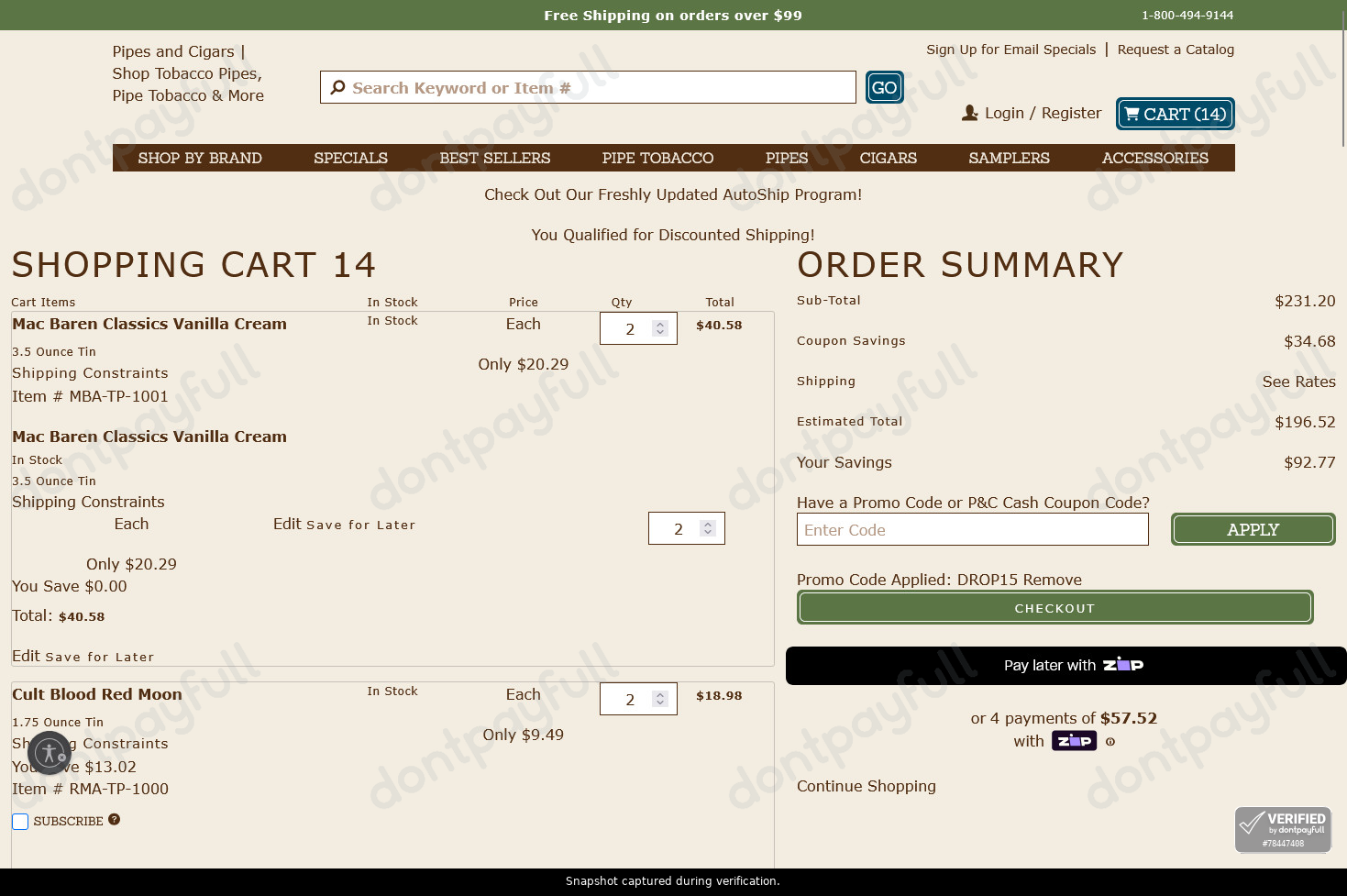Screen dimensions: 1347x896
Task: Click the Coupon Savings $34.68 value
Action: 1309,341
